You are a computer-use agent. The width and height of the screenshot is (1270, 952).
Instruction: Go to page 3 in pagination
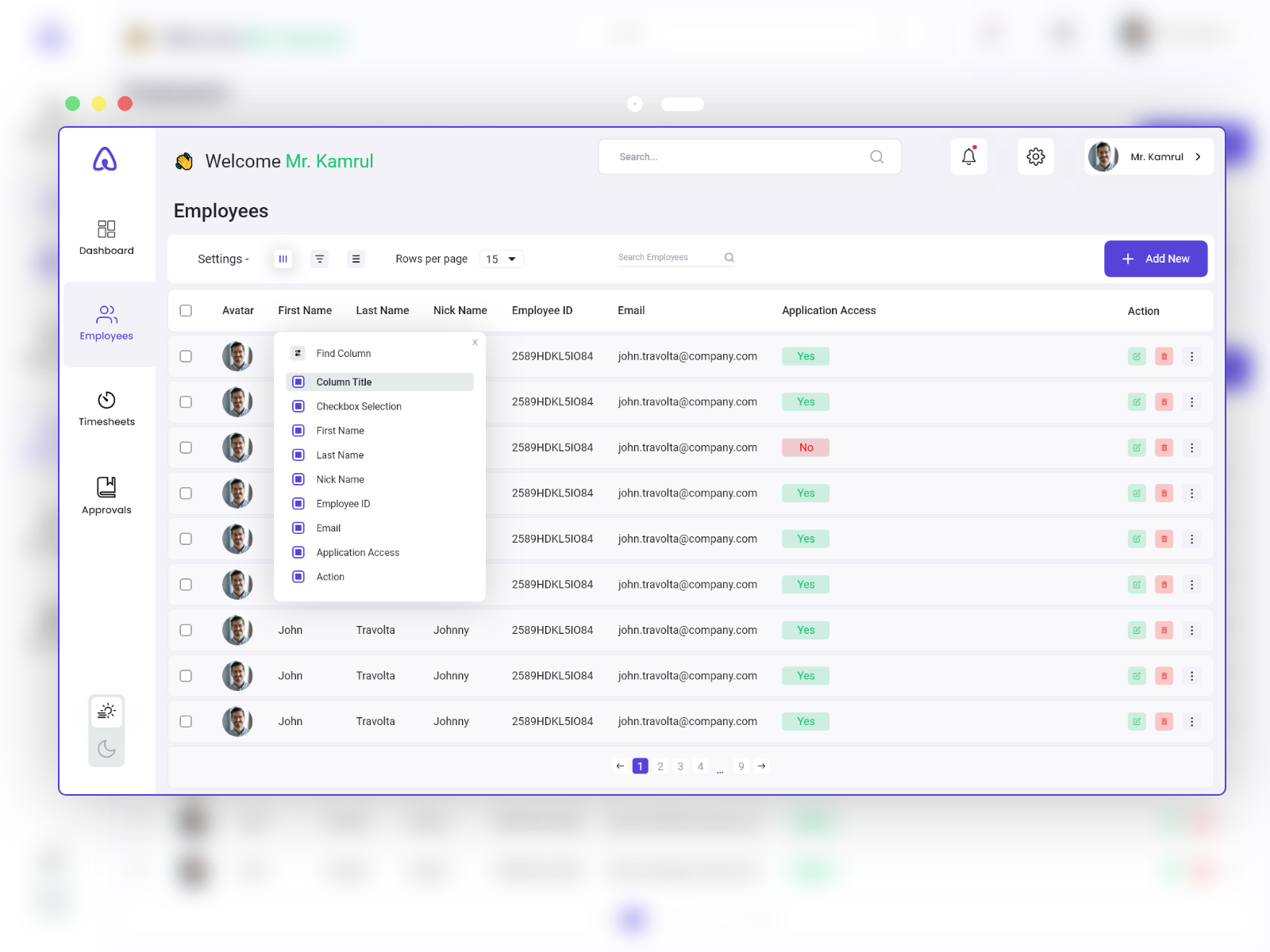coord(680,766)
